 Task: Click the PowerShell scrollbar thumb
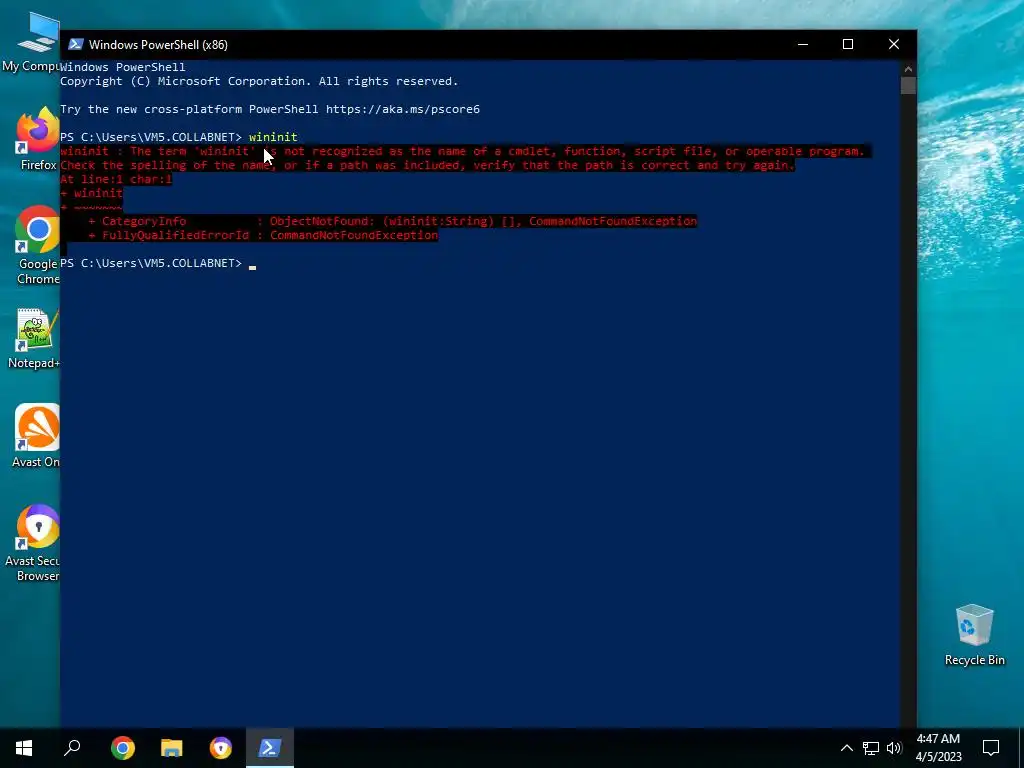click(908, 86)
